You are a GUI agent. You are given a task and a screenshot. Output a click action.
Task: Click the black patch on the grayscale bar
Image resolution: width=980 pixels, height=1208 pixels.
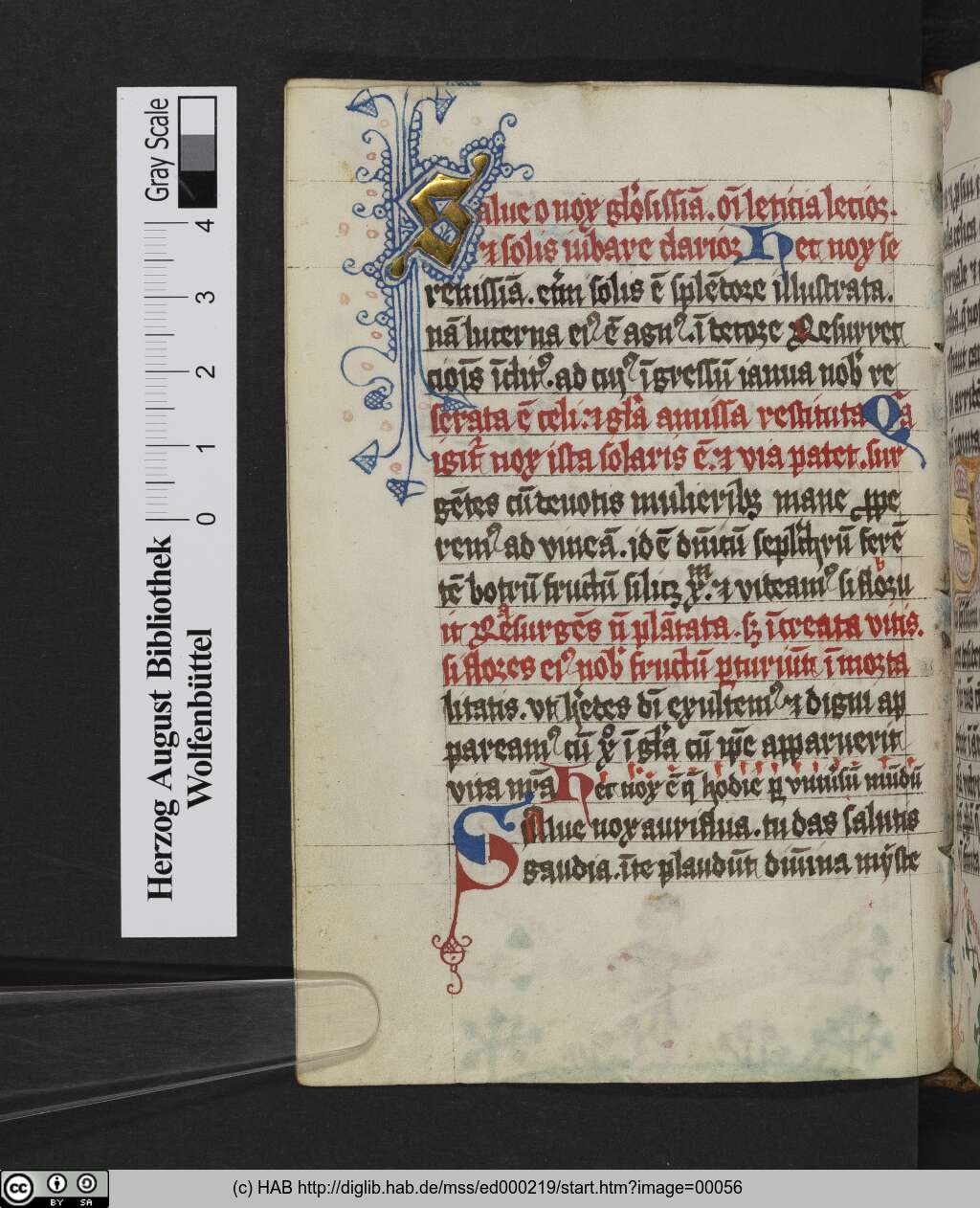point(196,191)
